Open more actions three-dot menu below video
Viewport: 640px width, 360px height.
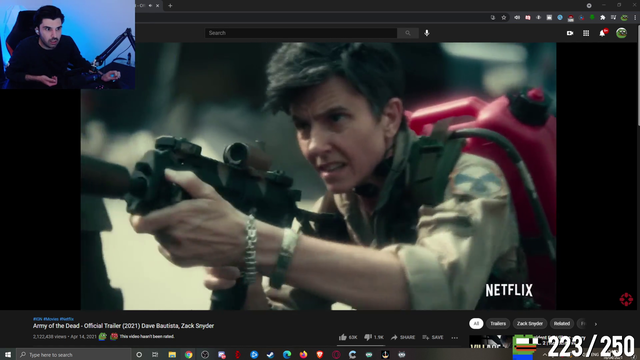point(454,338)
